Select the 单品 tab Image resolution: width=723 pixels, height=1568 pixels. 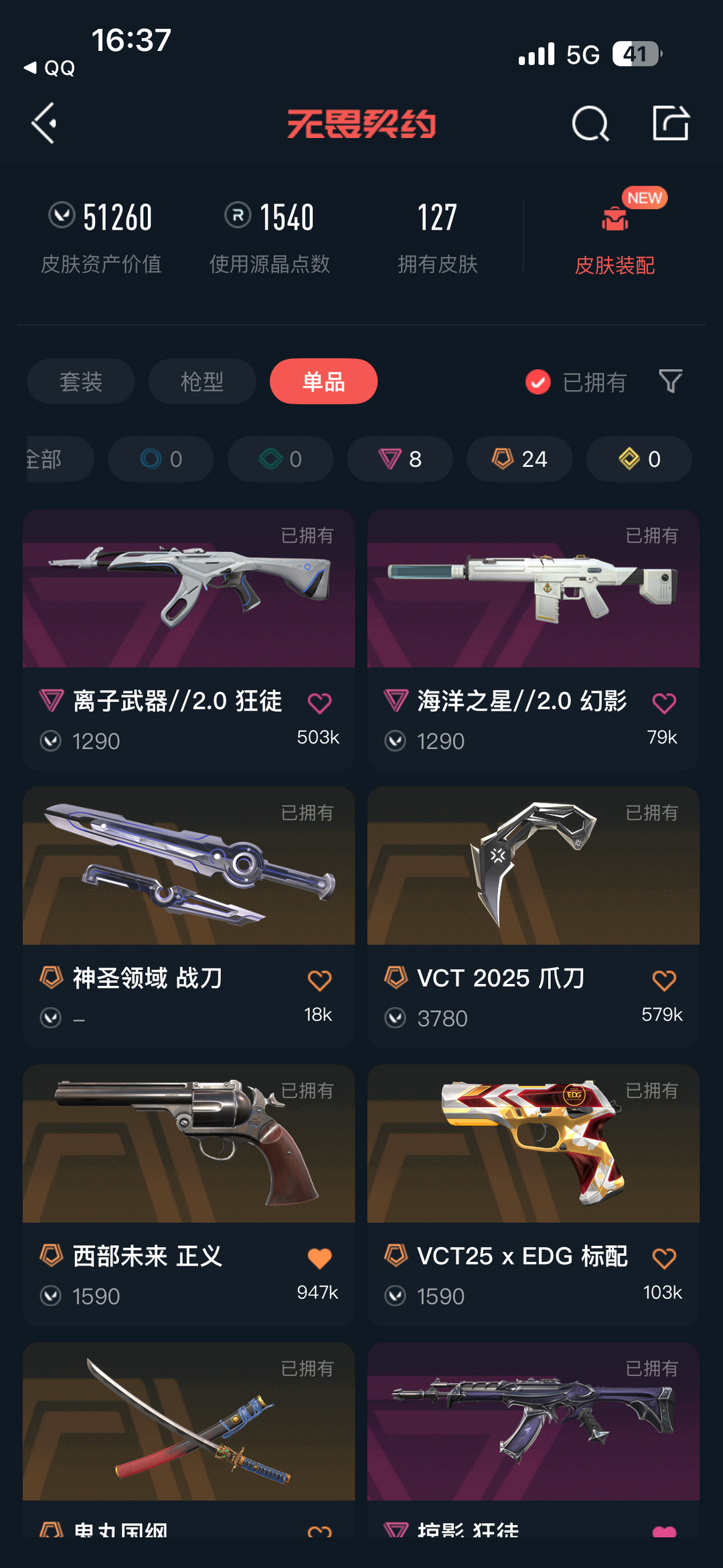point(323,381)
